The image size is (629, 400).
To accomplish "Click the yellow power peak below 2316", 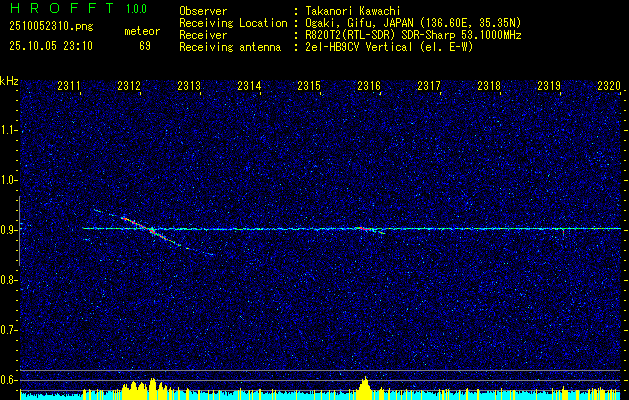I will 365,388.
